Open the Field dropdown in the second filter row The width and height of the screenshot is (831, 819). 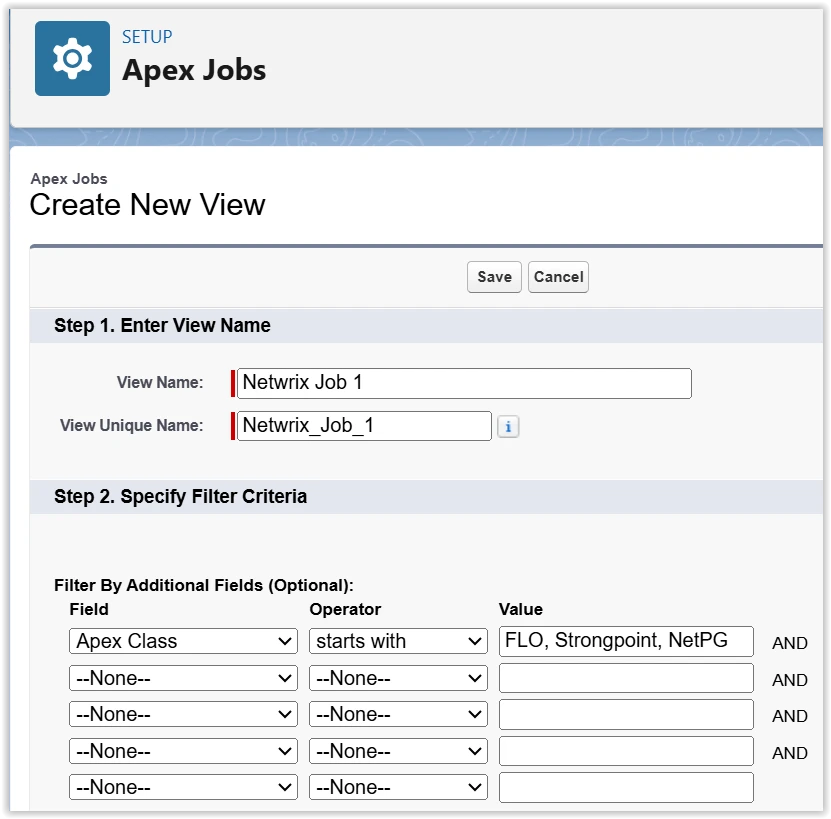tap(183, 678)
